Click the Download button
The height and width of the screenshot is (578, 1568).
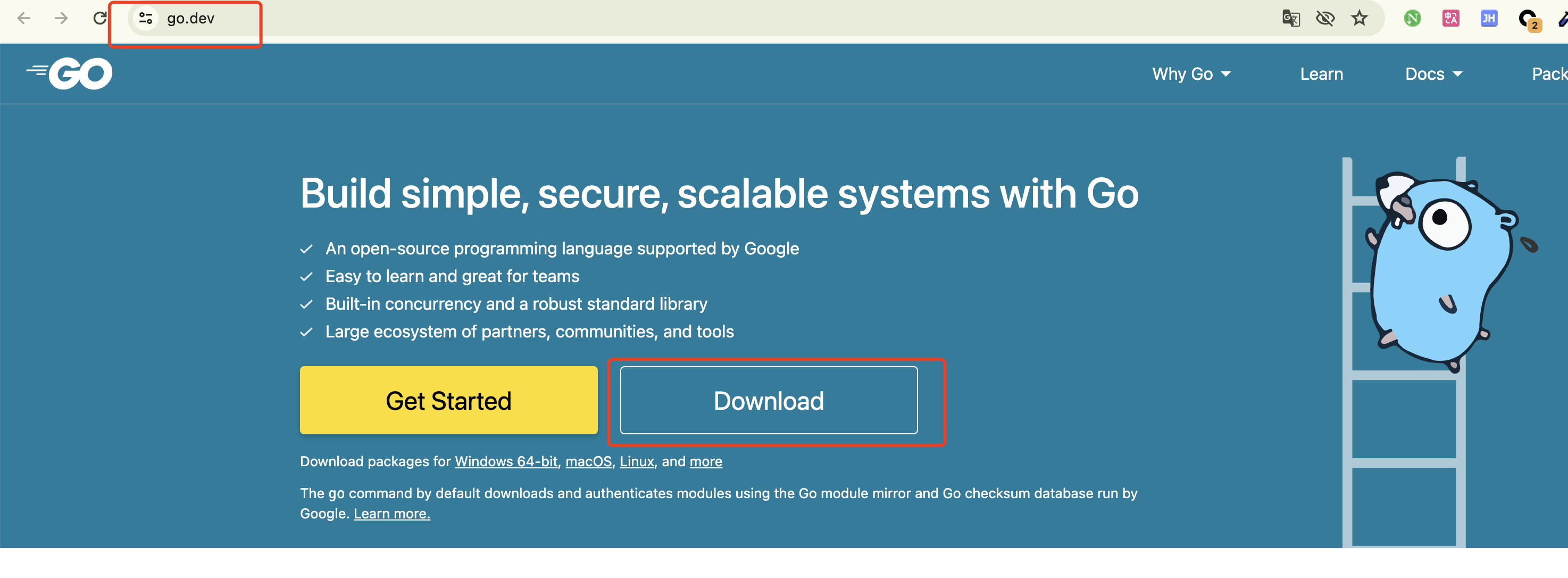768,400
